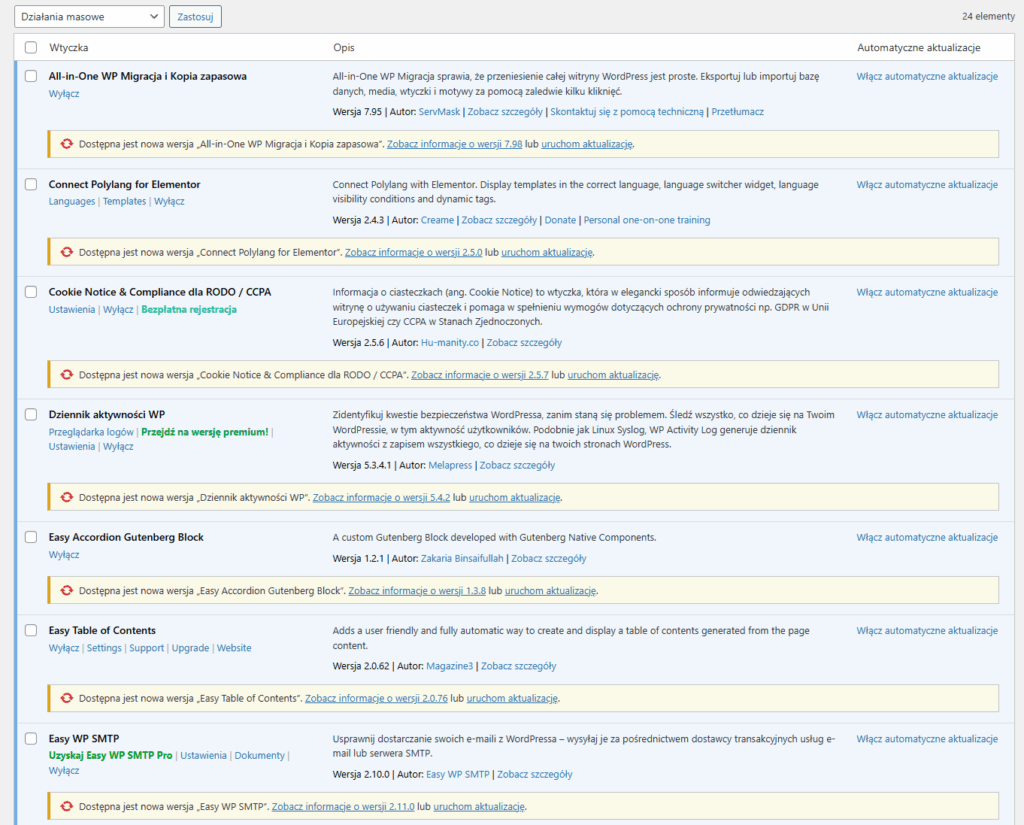The height and width of the screenshot is (825, 1024).
Task: Click the update icon in Cookie Notice notice
Action: (66, 374)
